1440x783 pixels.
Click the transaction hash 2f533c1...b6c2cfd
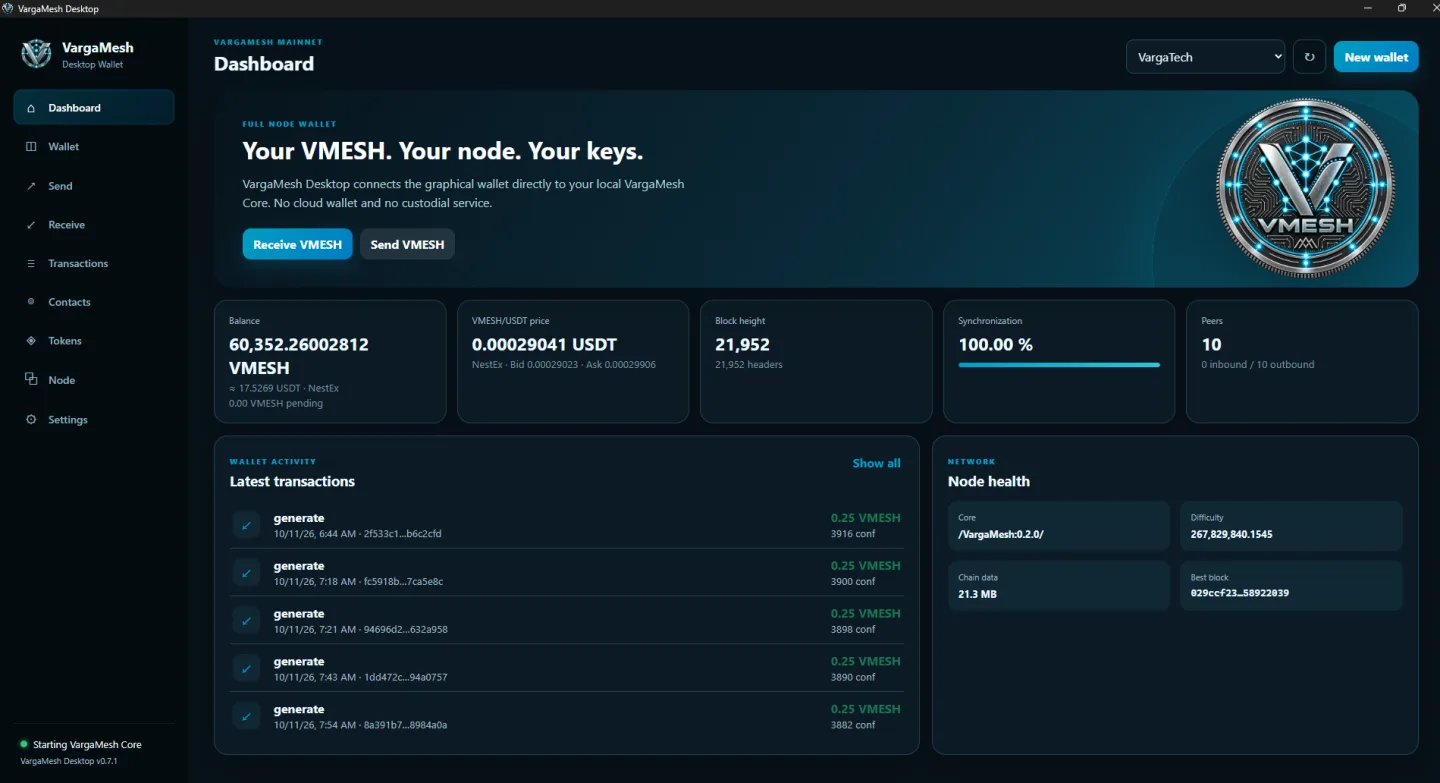coord(402,534)
